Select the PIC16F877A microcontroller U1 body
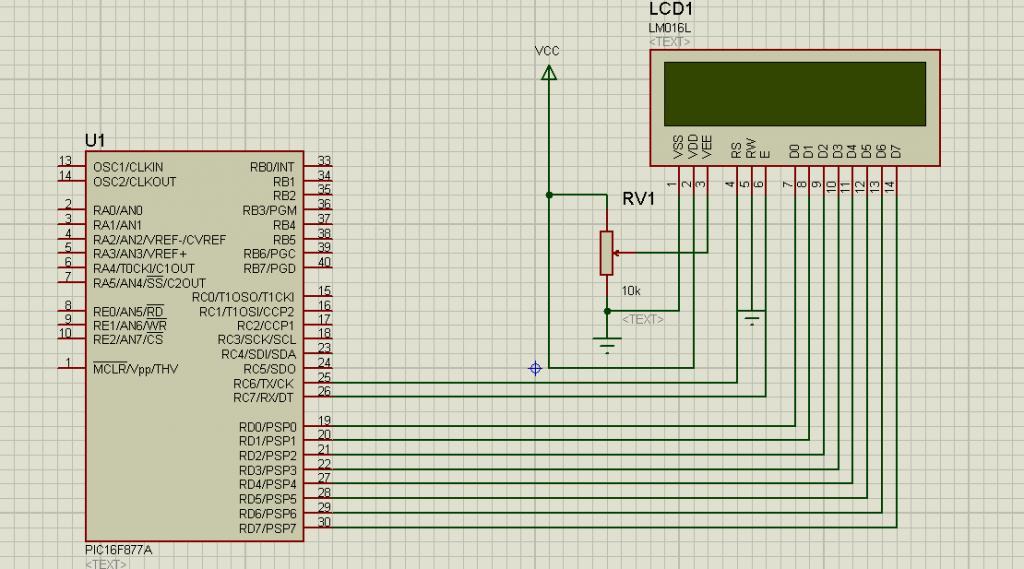 click(x=195, y=346)
